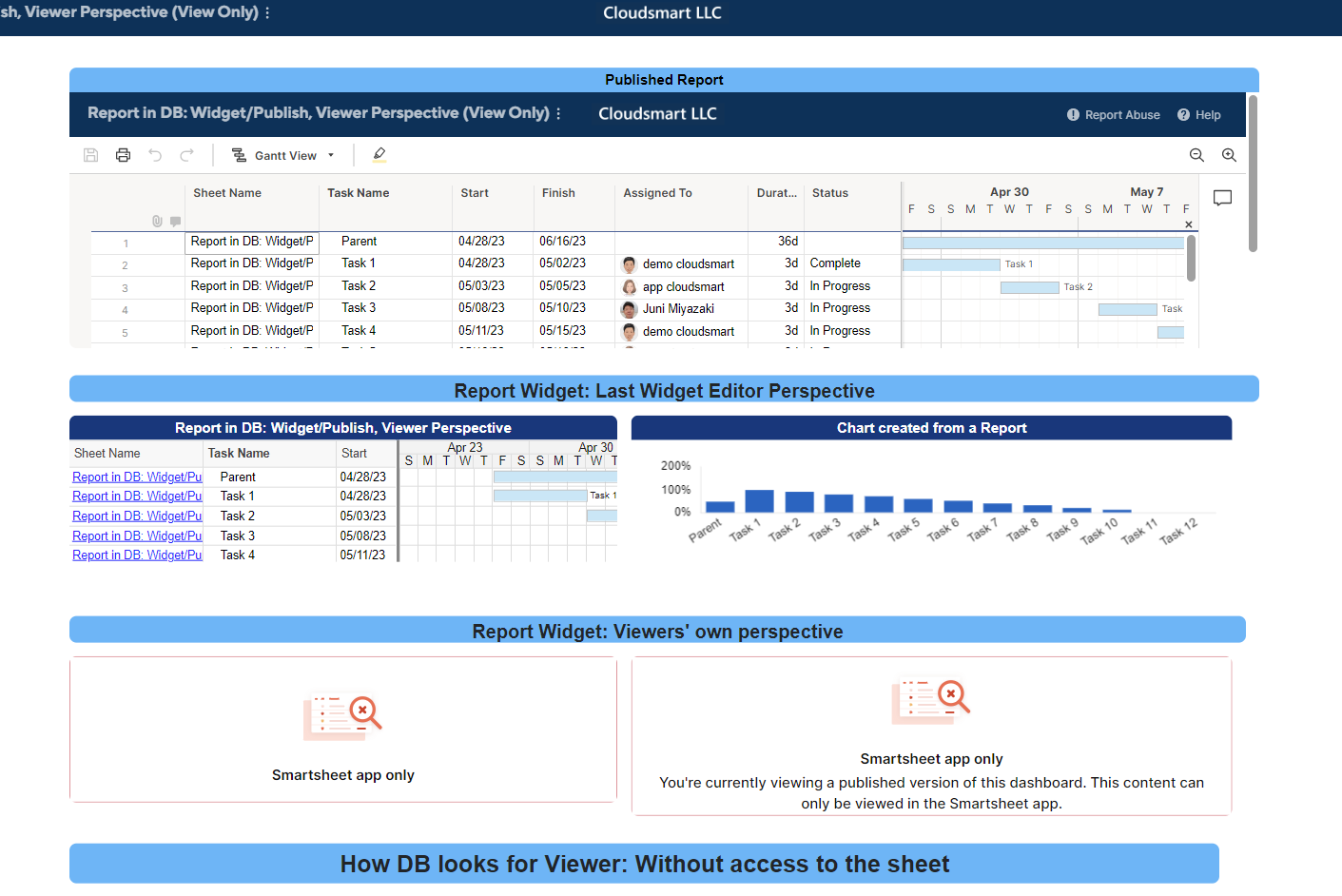The image size is (1342, 896).
Task: Select the Undo icon
Action: [155, 155]
